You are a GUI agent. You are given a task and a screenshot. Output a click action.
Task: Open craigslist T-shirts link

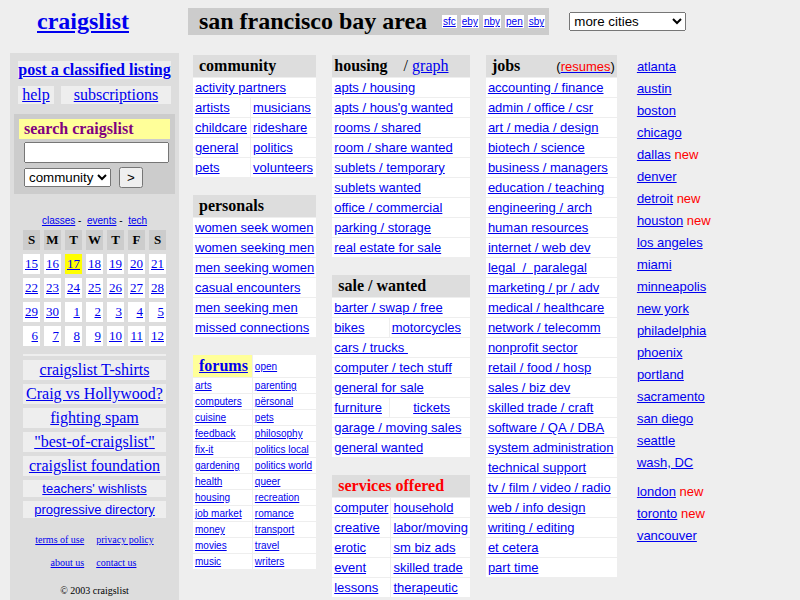tap(94, 370)
